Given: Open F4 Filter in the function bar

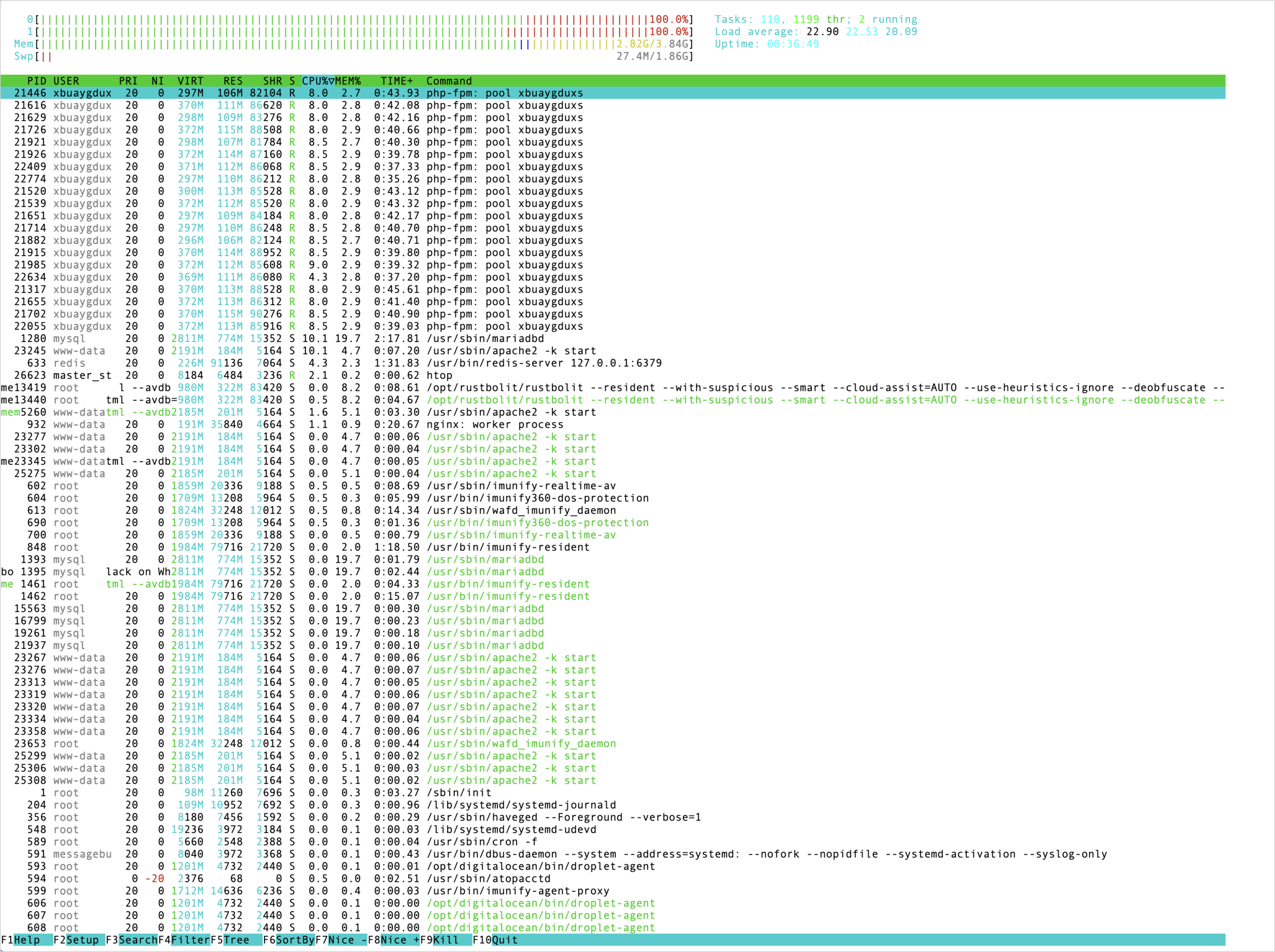Looking at the screenshot, I should click(184, 940).
